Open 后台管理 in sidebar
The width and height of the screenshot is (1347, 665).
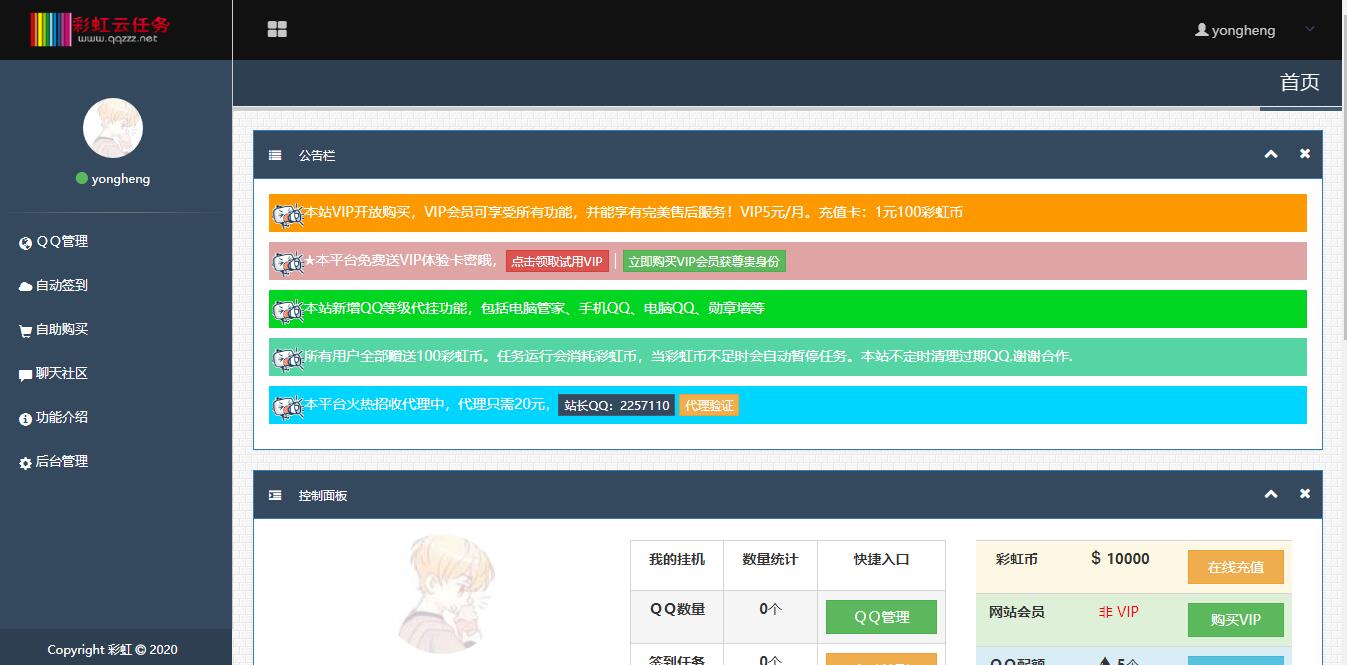[x=61, y=462]
